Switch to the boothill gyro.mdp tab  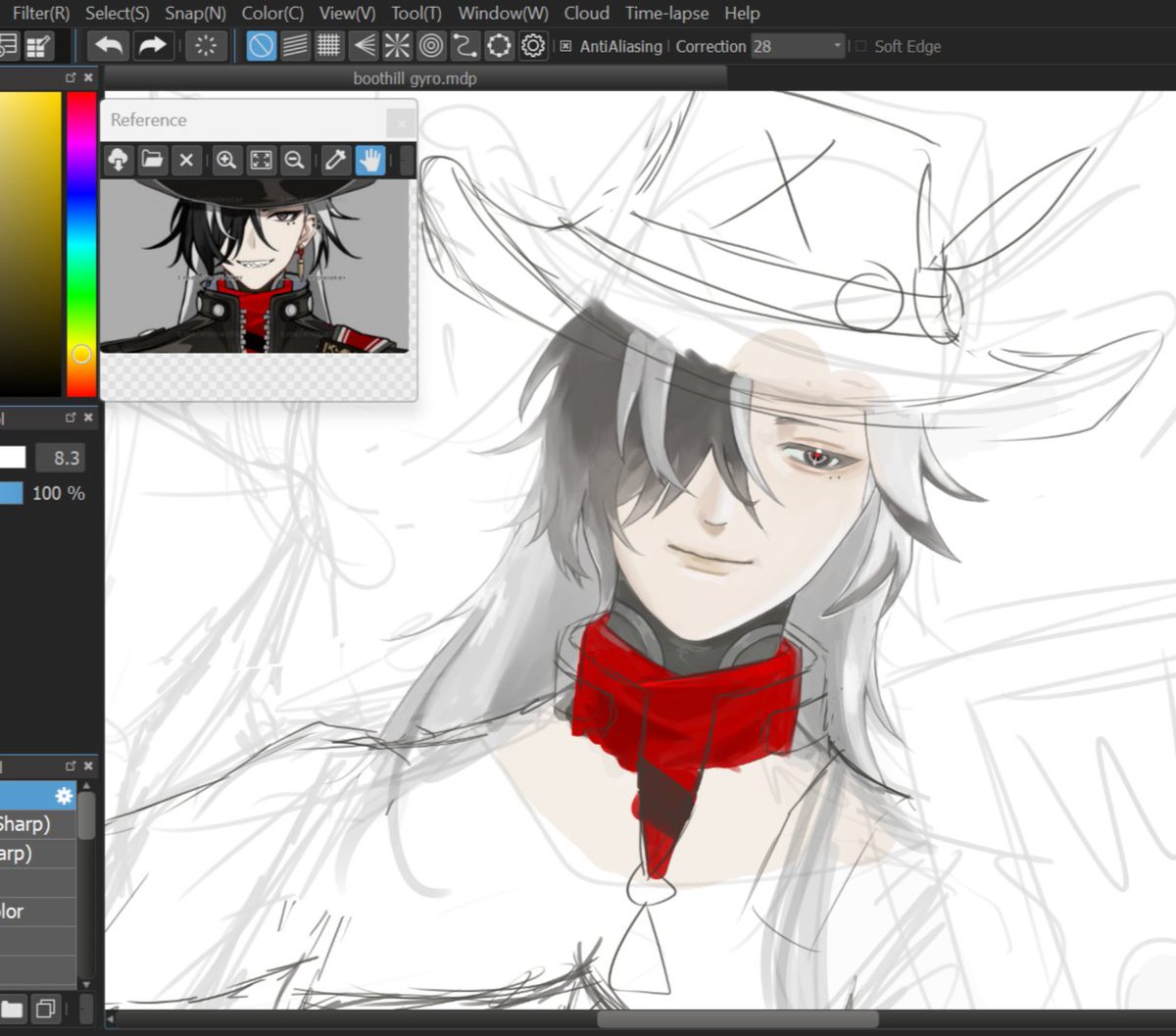pyautogui.click(x=416, y=78)
